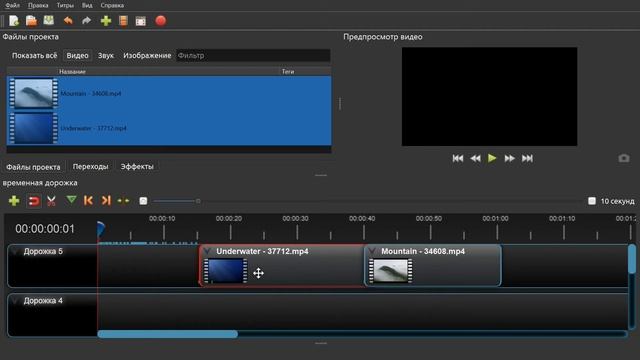Screen dimensions: 640x360
Task: Select the Underwater clip on the timeline
Action: click(x=282, y=265)
